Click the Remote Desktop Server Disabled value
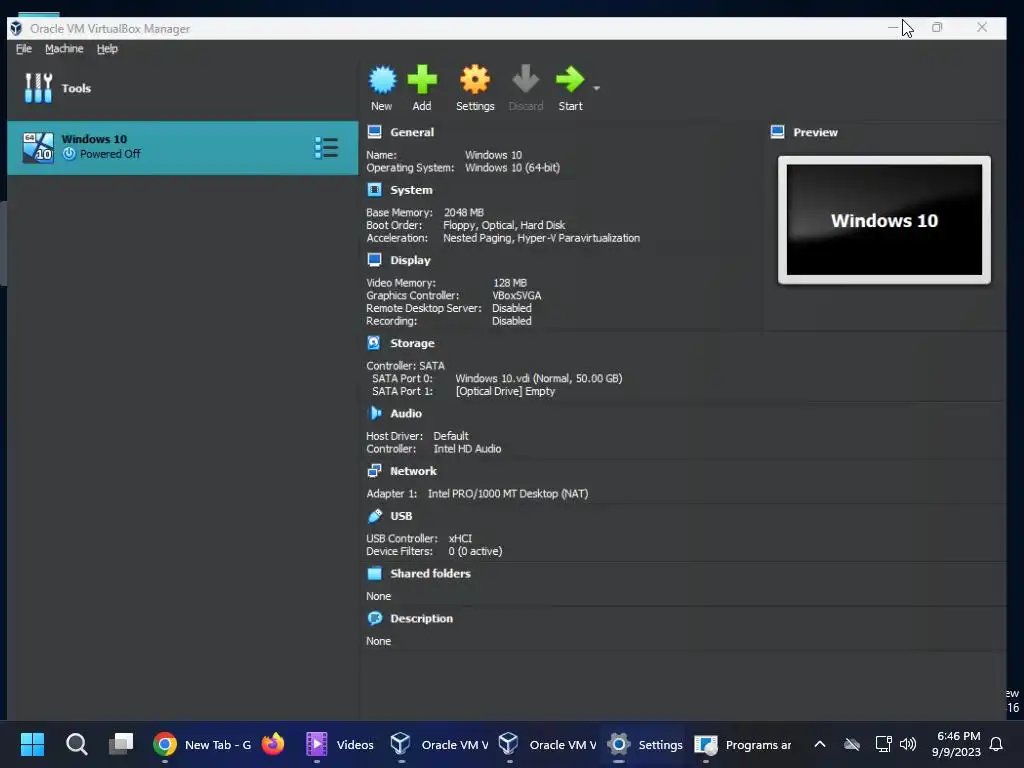The image size is (1024, 768). 511,308
